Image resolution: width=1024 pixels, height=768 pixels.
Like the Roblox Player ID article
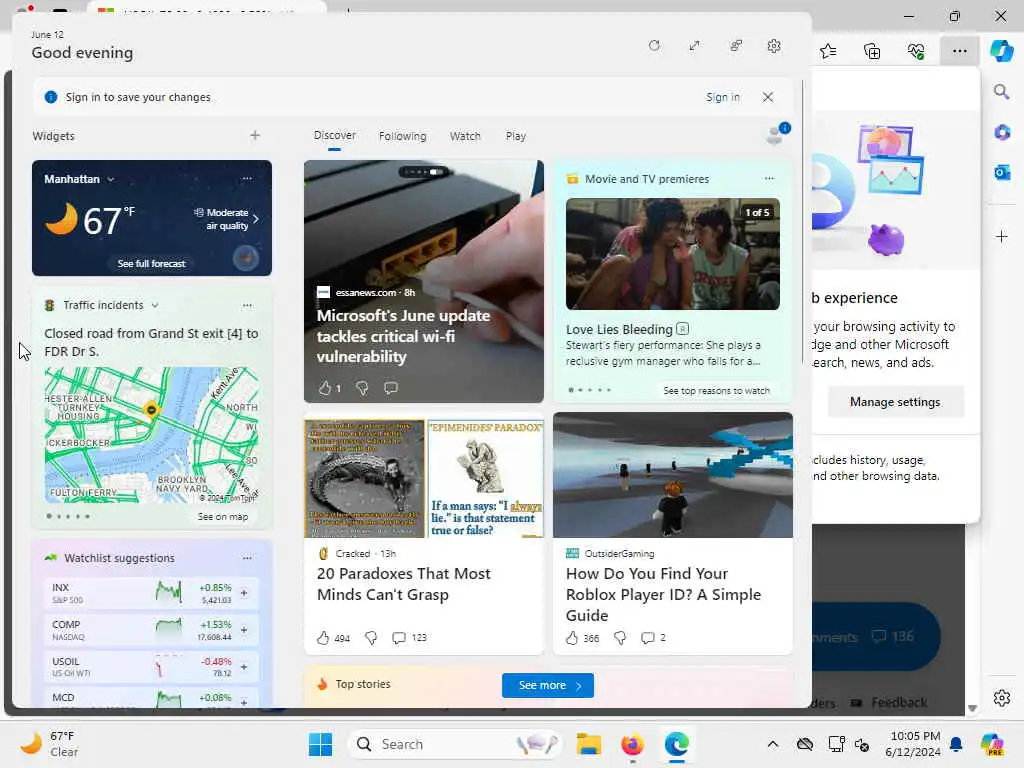click(572, 637)
